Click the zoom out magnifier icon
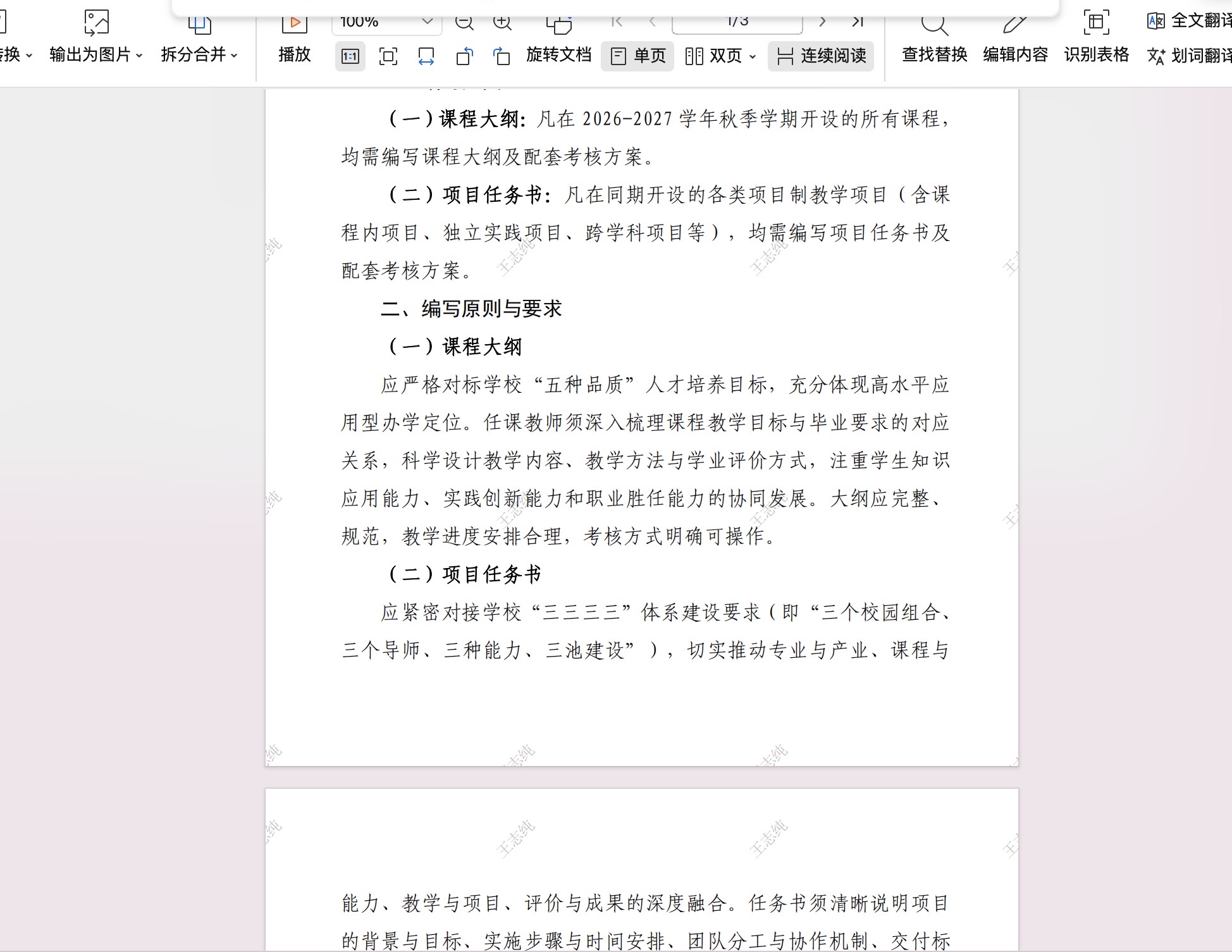This screenshot has height=952, width=1232. 464,22
